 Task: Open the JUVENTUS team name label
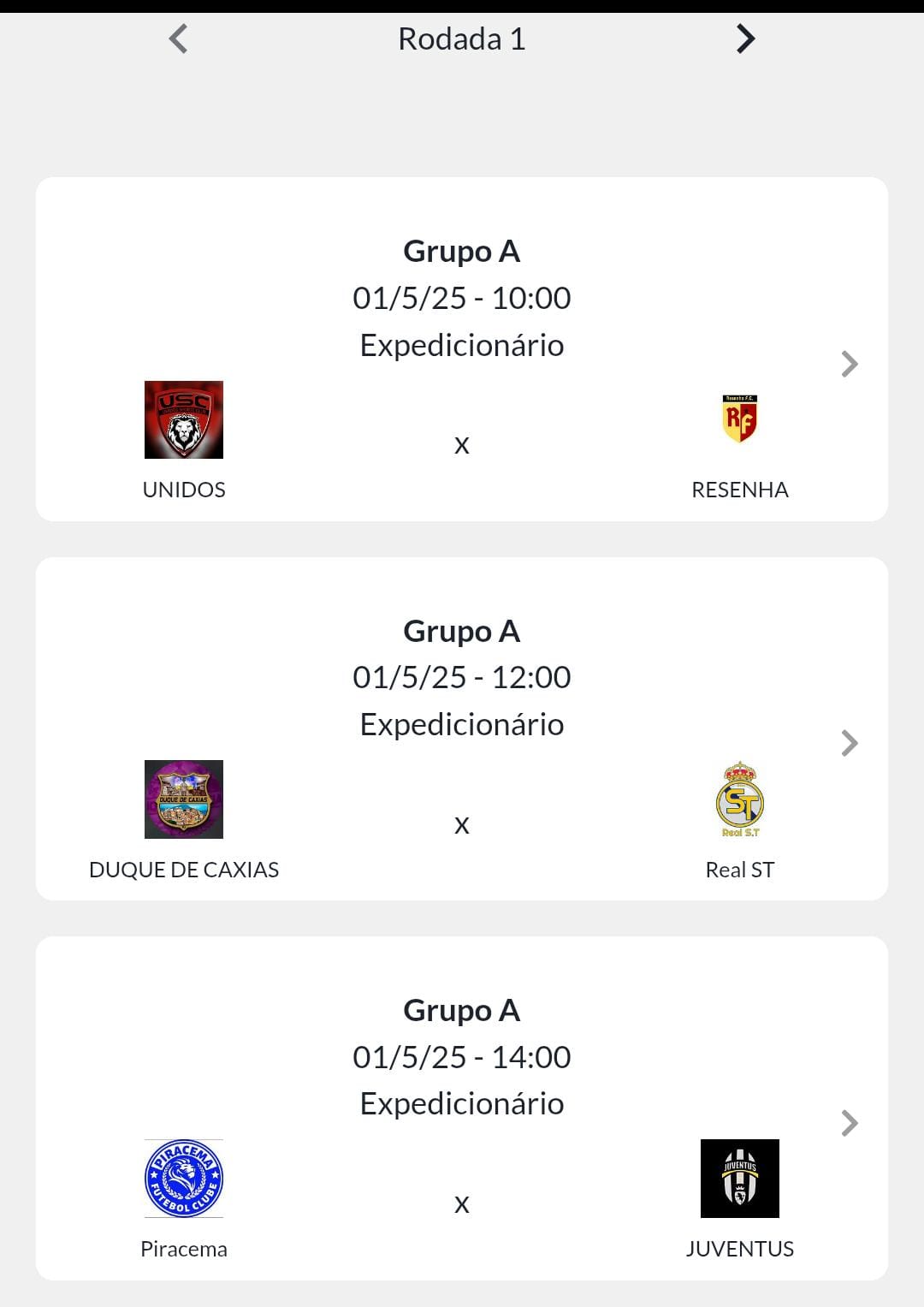pos(740,1249)
